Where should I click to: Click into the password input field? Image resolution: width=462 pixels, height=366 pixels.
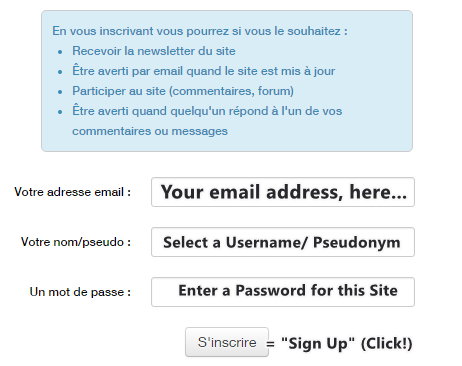click(283, 292)
